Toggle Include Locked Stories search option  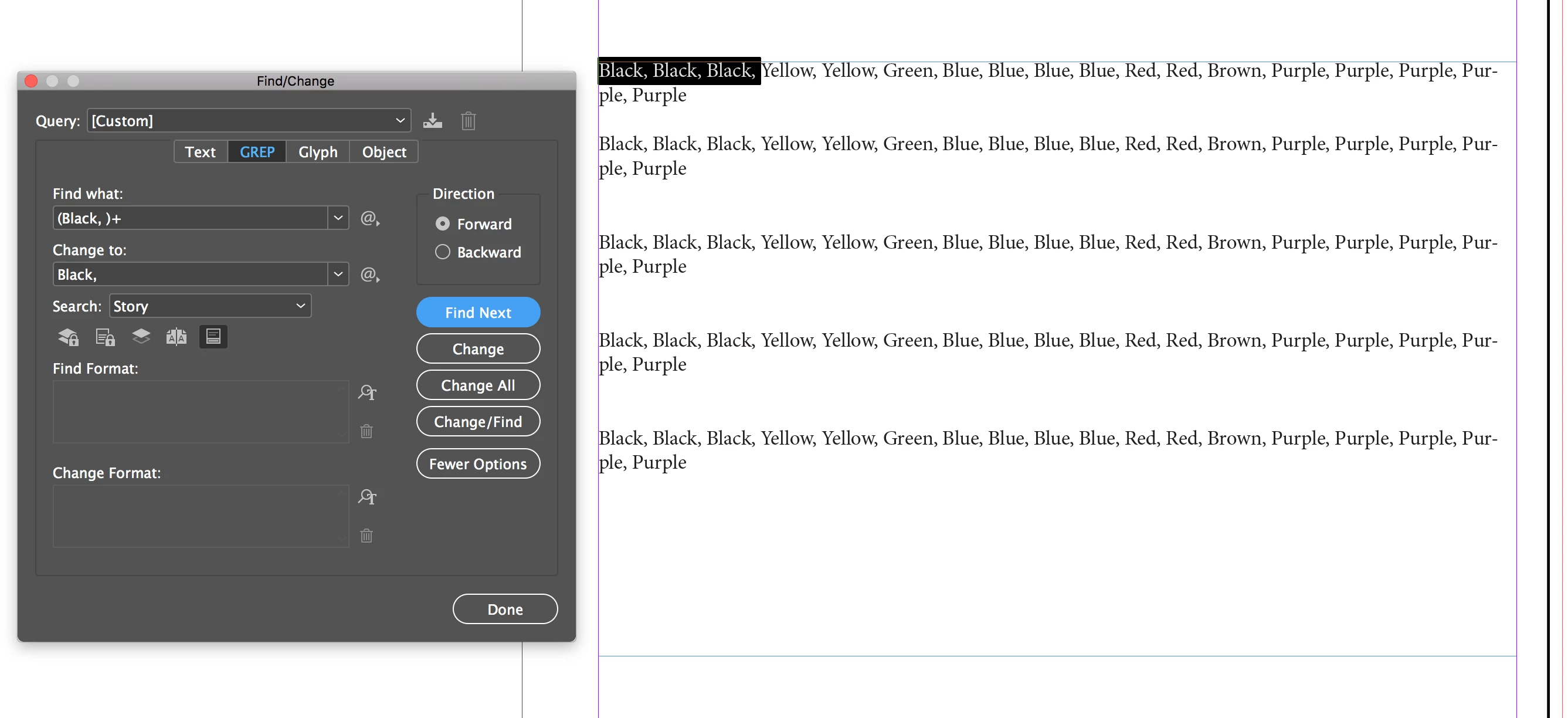pyautogui.click(x=105, y=337)
